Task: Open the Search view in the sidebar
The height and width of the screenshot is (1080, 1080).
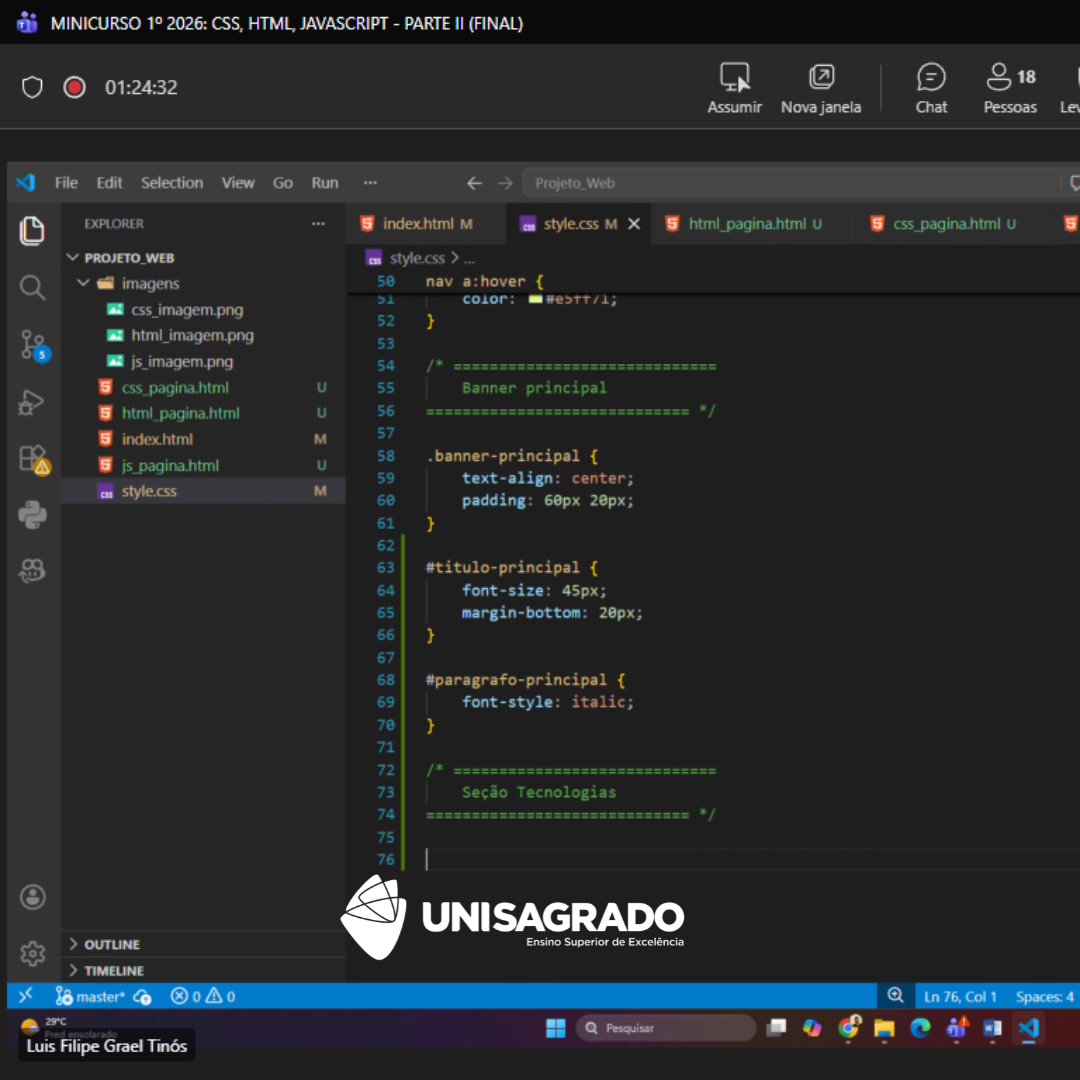Action: tap(32, 288)
